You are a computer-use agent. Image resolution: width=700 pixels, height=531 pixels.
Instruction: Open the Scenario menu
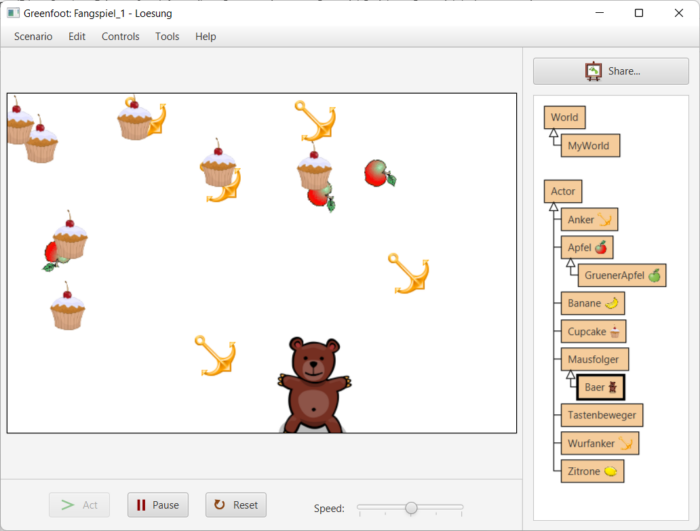tap(33, 37)
